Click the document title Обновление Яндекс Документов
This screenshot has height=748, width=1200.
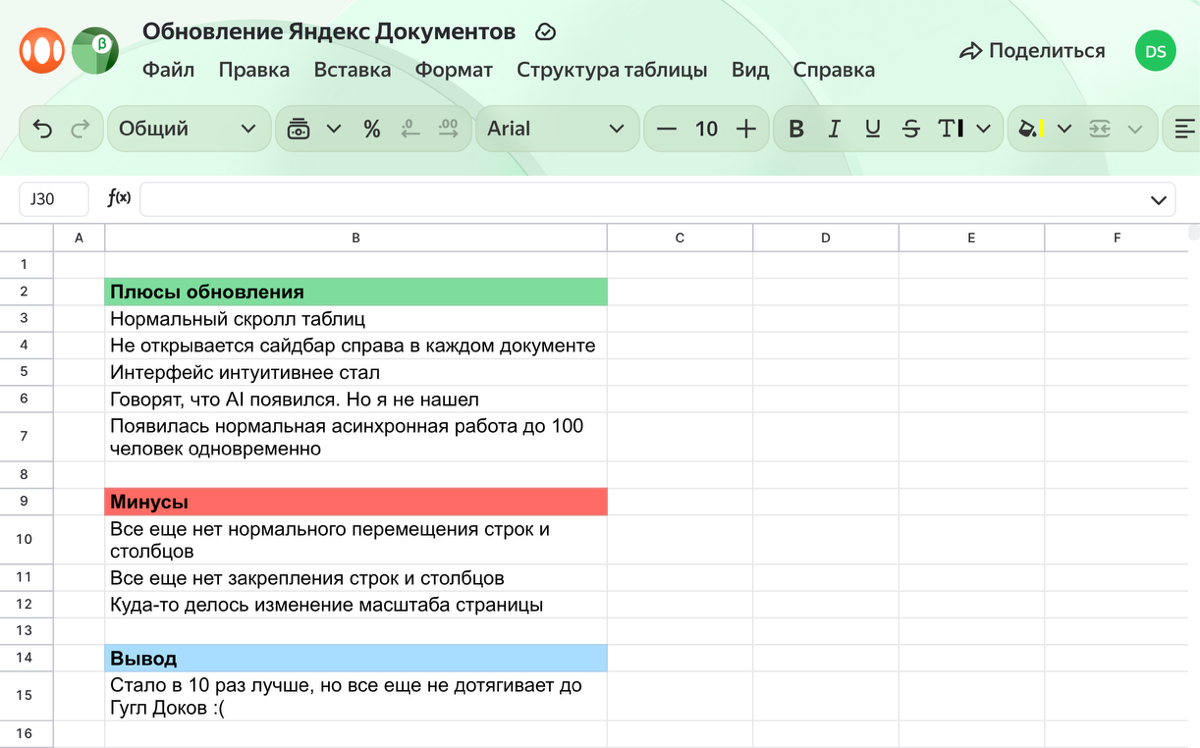pos(329,32)
